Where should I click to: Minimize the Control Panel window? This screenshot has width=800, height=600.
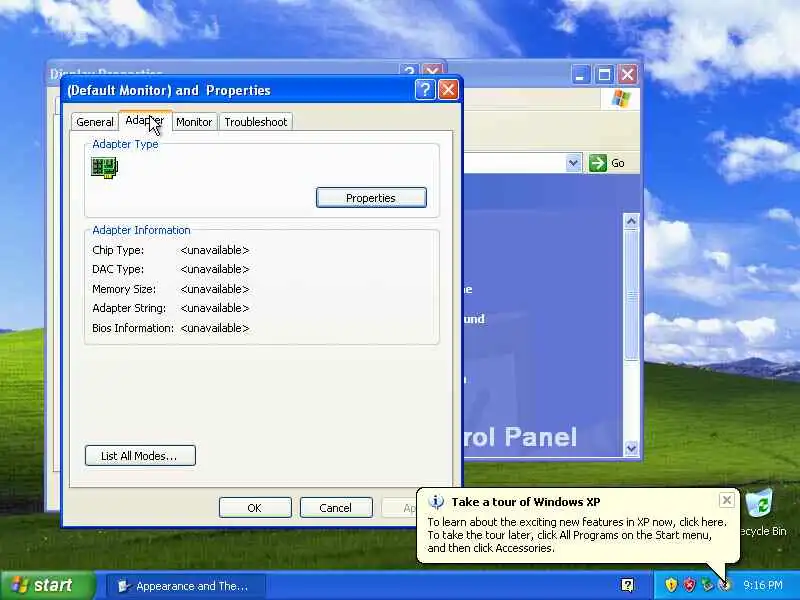point(580,75)
